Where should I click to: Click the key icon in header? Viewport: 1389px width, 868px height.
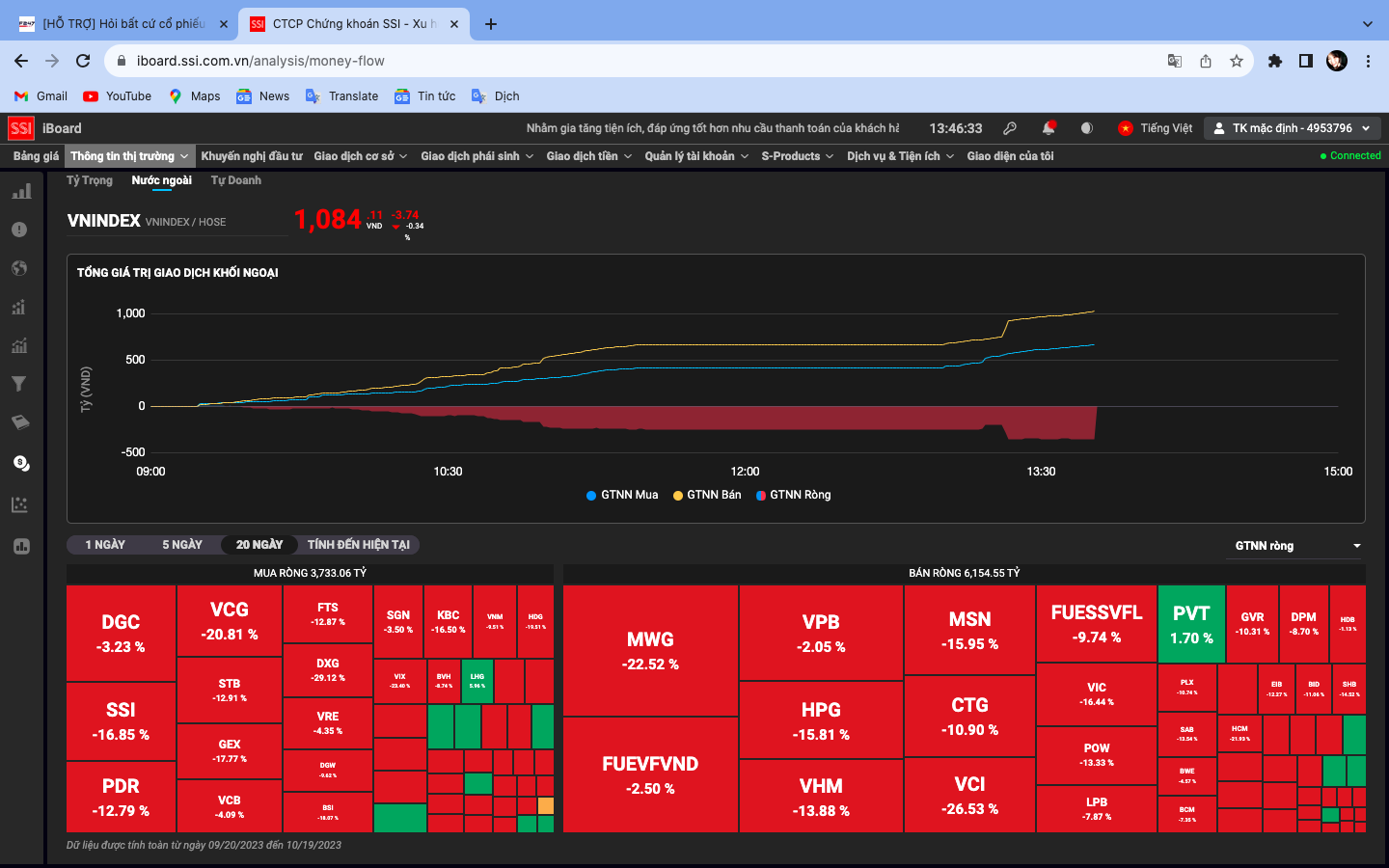1010,128
